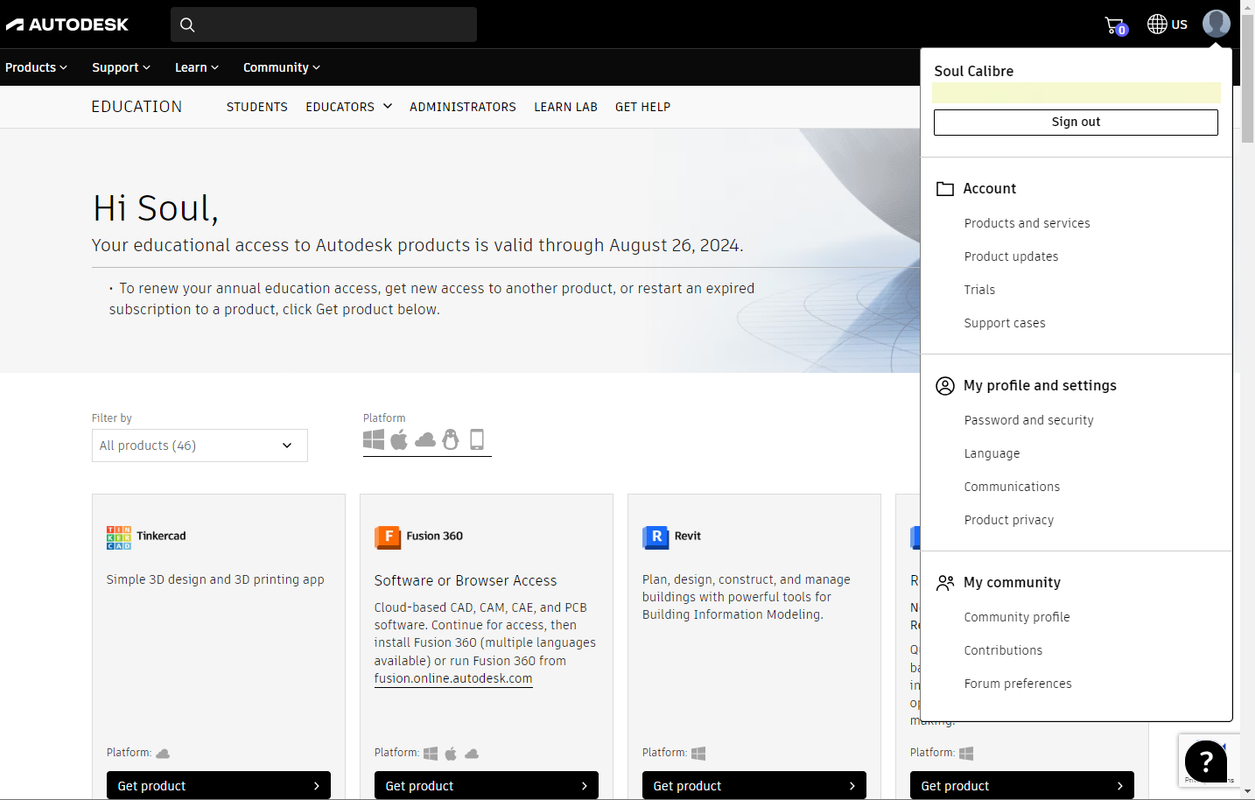
Task: Open Language settings
Action: point(992,453)
